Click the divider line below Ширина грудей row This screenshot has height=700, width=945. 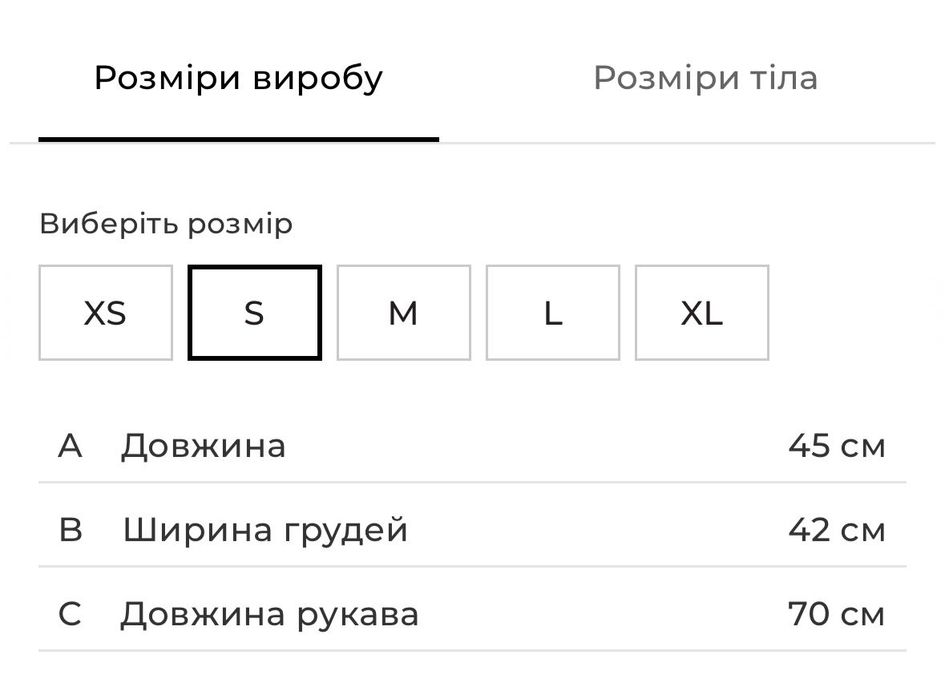click(x=472, y=567)
